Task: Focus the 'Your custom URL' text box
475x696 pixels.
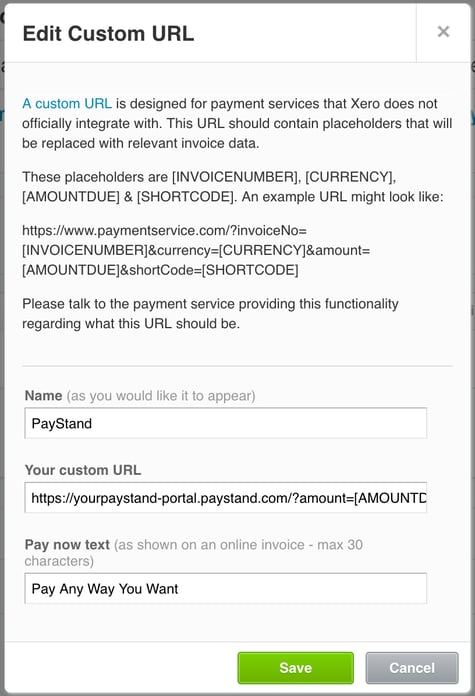Action: pyautogui.click(x=226, y=498)
